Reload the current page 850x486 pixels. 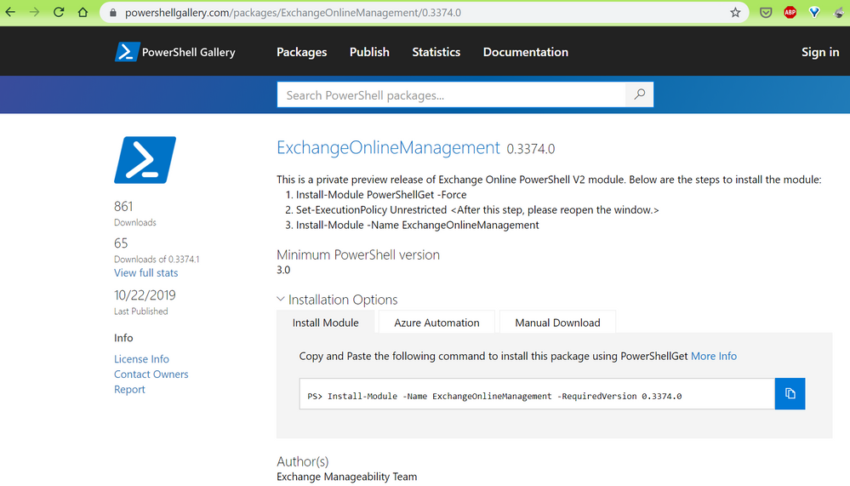[59, 13]
